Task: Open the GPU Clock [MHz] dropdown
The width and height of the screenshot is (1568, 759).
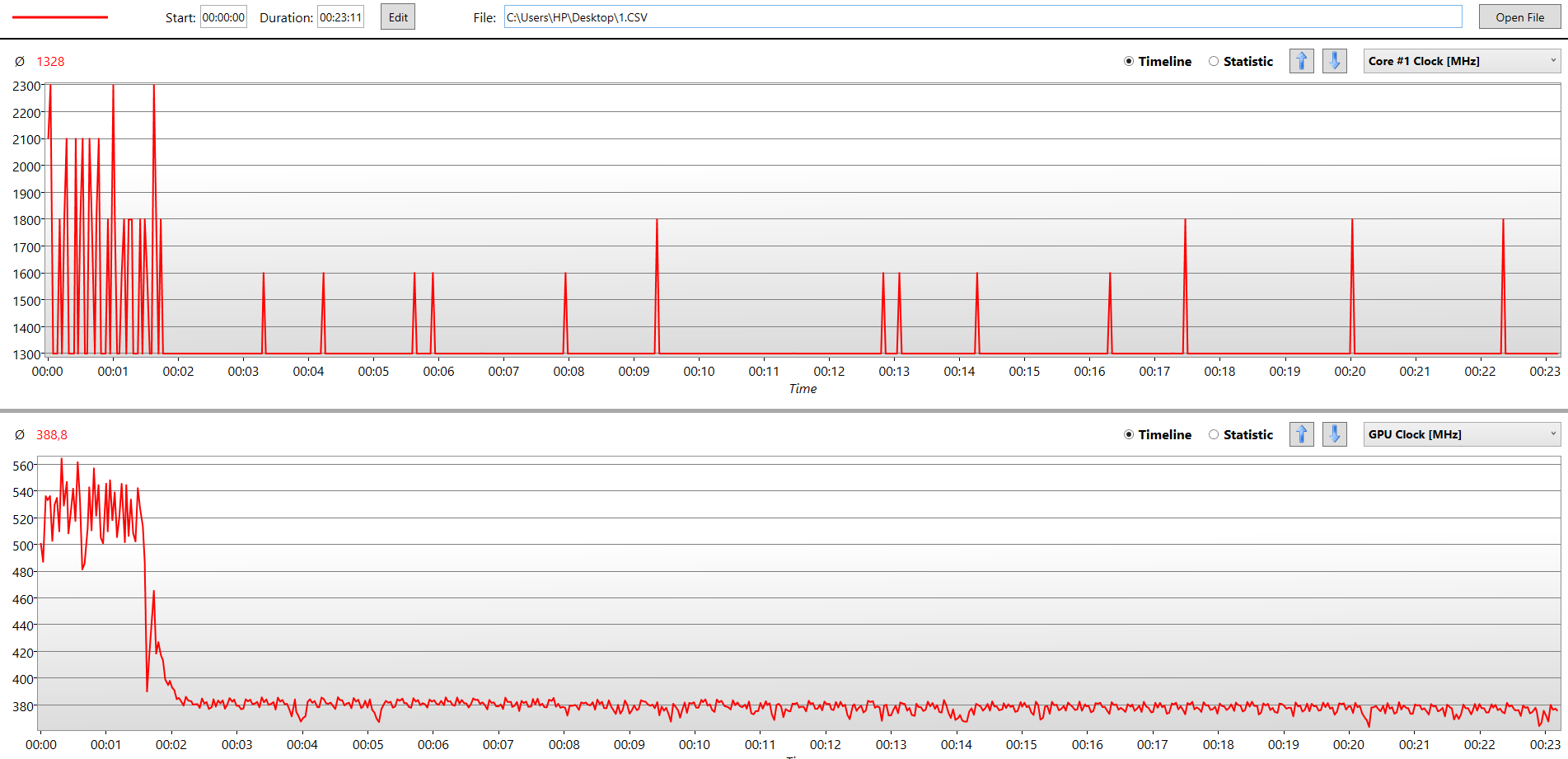Action: (x=1463, y=434)
